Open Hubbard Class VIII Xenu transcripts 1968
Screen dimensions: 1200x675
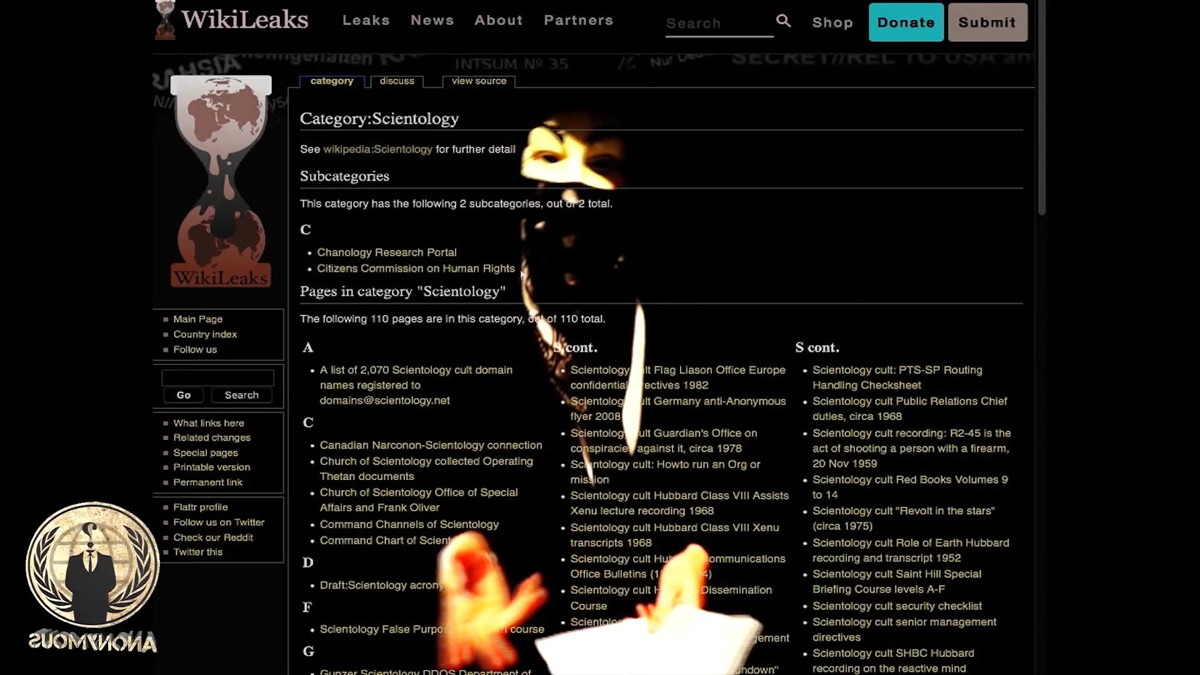click(675, 535)
